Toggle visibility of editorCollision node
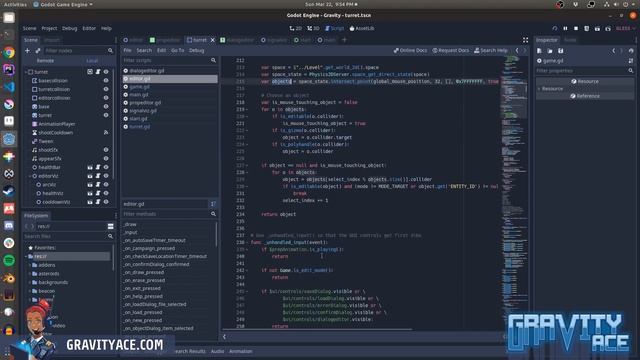The height and width of the screenshot is (360, 640). tap(106, 98)
